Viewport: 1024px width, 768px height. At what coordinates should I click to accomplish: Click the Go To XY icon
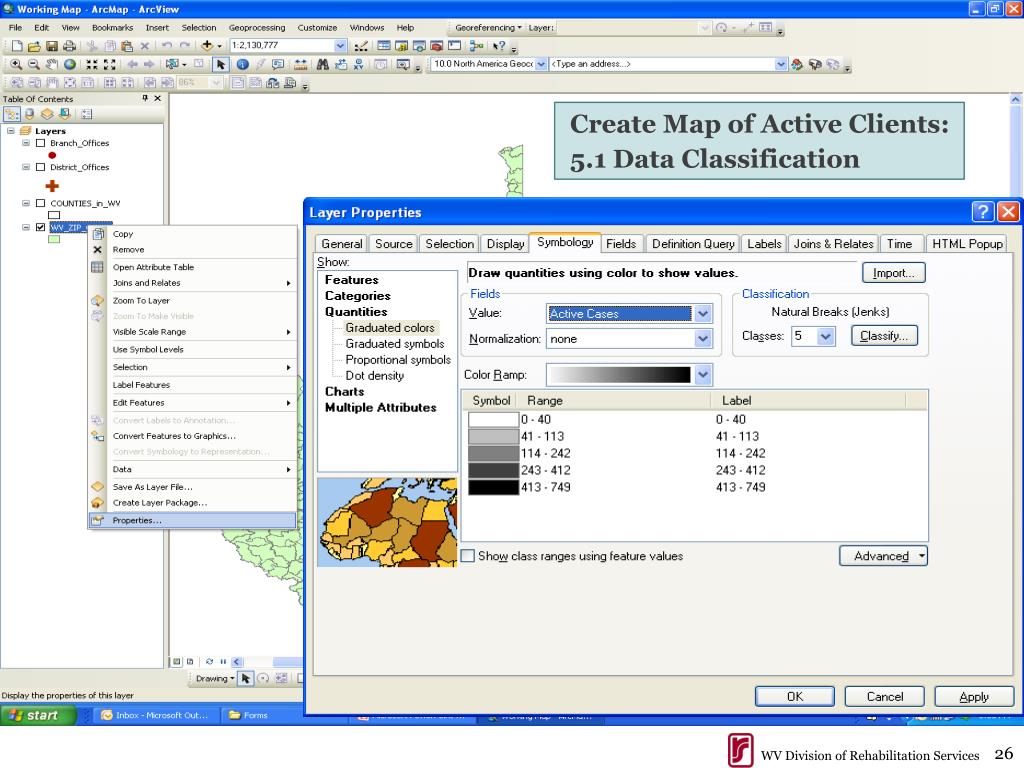359,64
